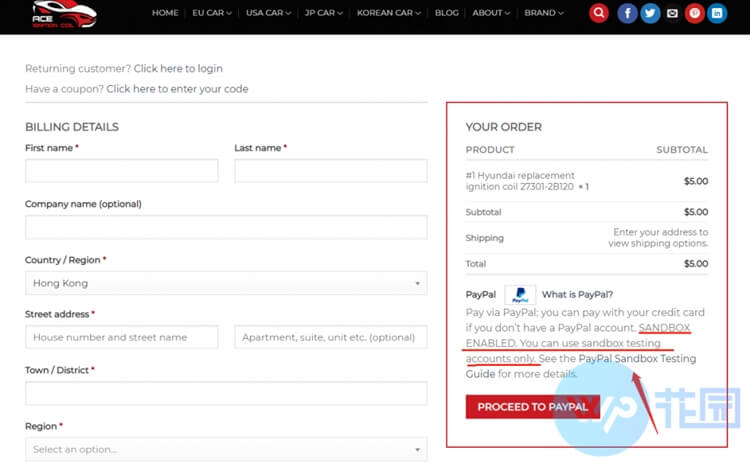Expand the ABOUT menu
750x463 pixels.
click(x=491, y=13)
